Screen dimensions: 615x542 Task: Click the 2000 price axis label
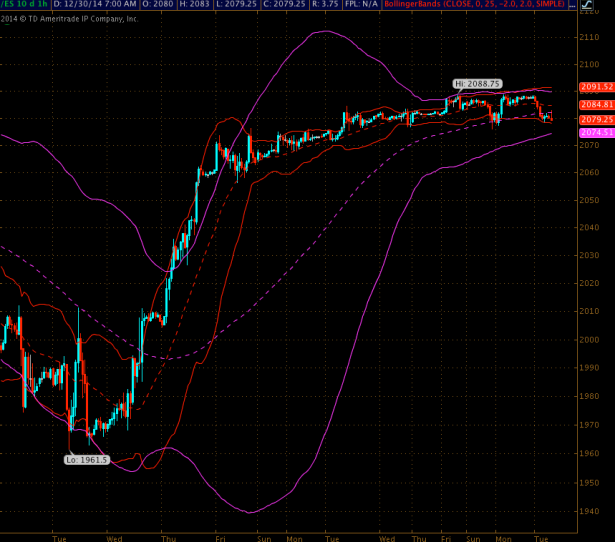pos(590,337)
